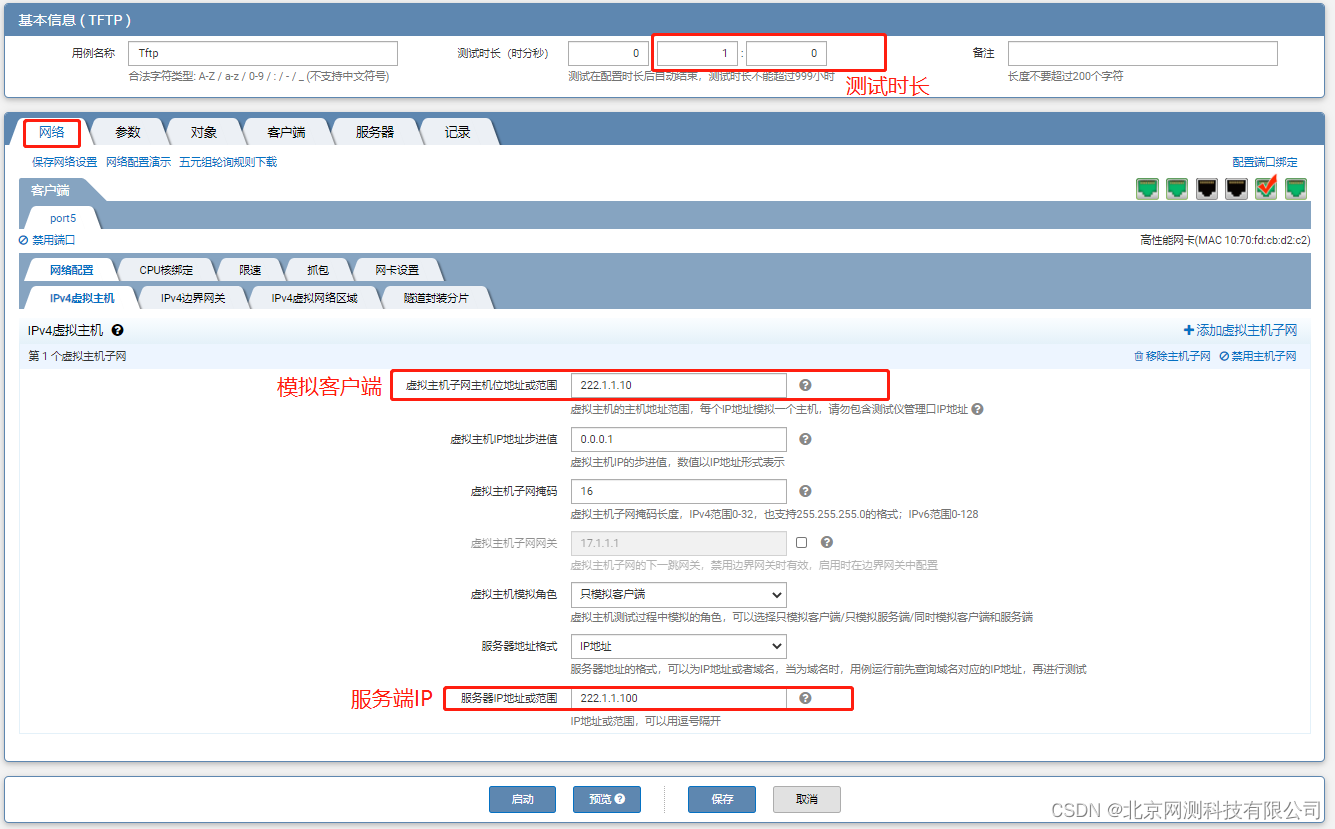
Task: Switch to the 对象 tab
Action: (x=204, y=132)
